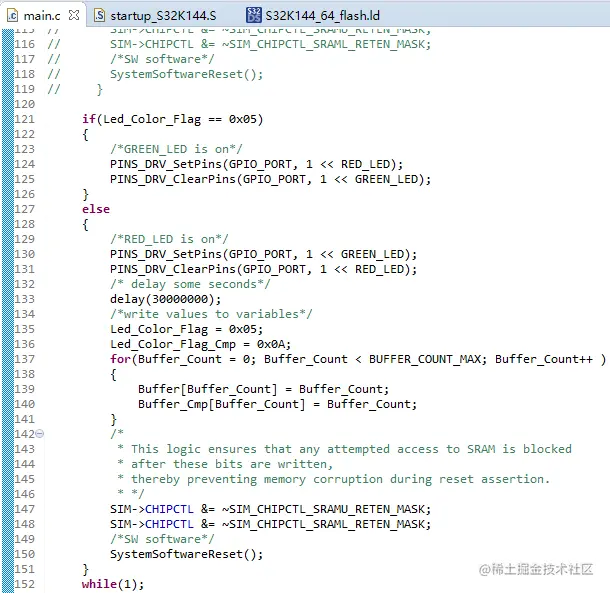
Task: Click 'PINS_DRV_SetPins(GPIO_PORT, 1 << GREEN_LED);' line
Action: click(x=263, y=254)
